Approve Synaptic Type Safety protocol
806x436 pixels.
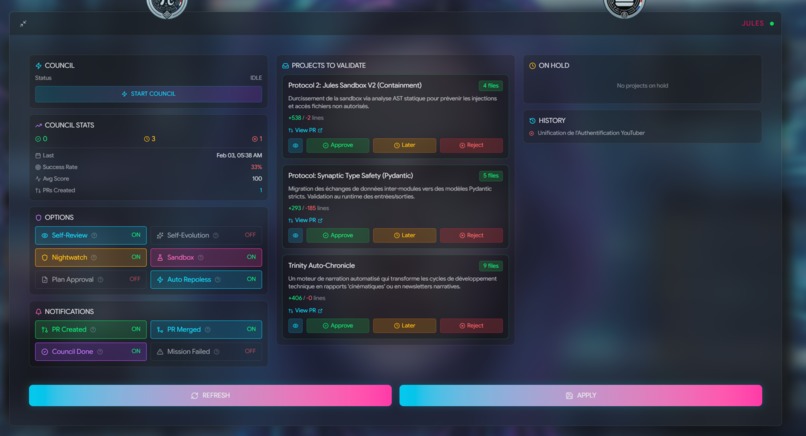click(338, 235)
